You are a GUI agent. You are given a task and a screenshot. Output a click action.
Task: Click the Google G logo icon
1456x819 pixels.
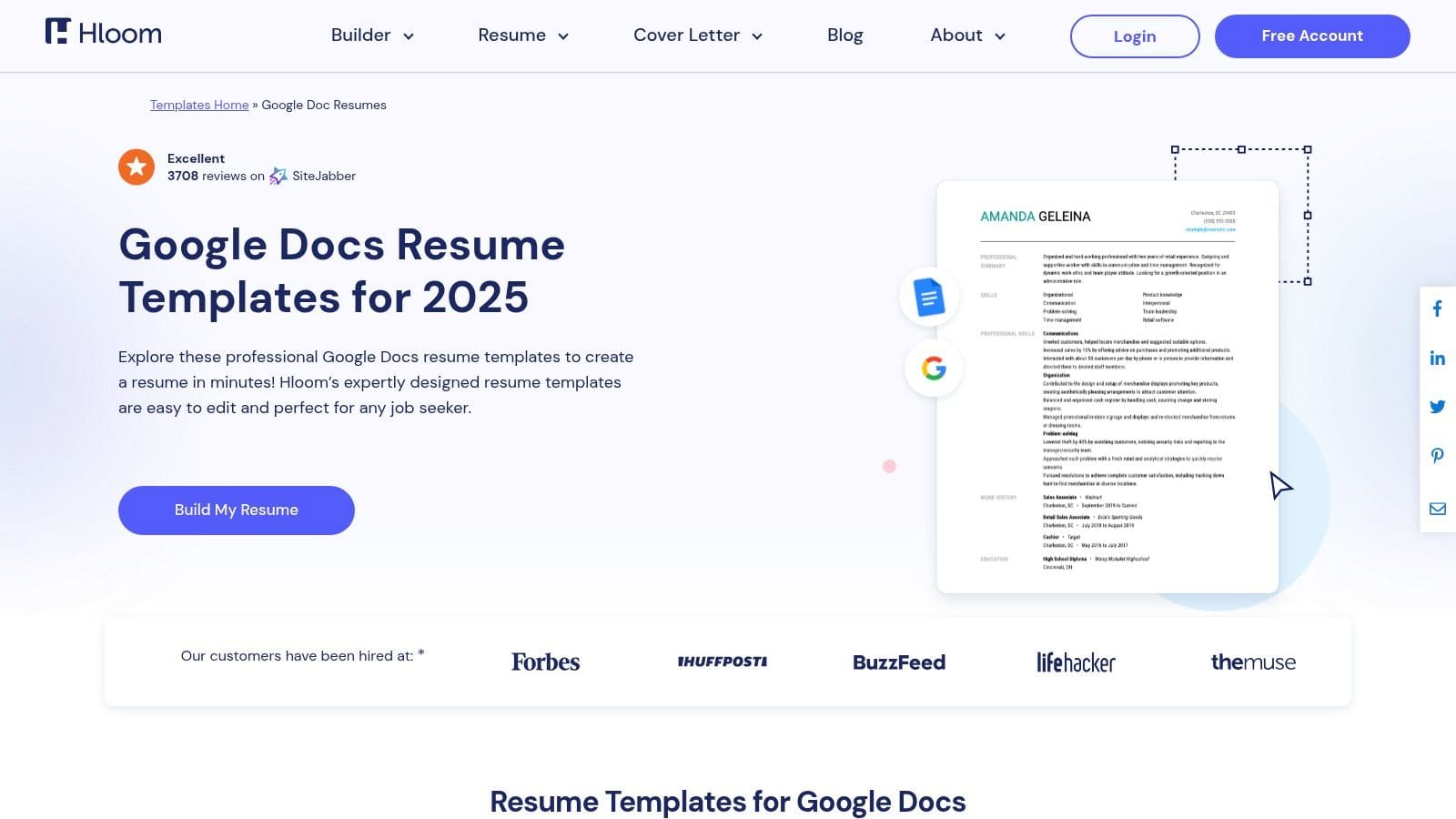(x=934, y=369)
